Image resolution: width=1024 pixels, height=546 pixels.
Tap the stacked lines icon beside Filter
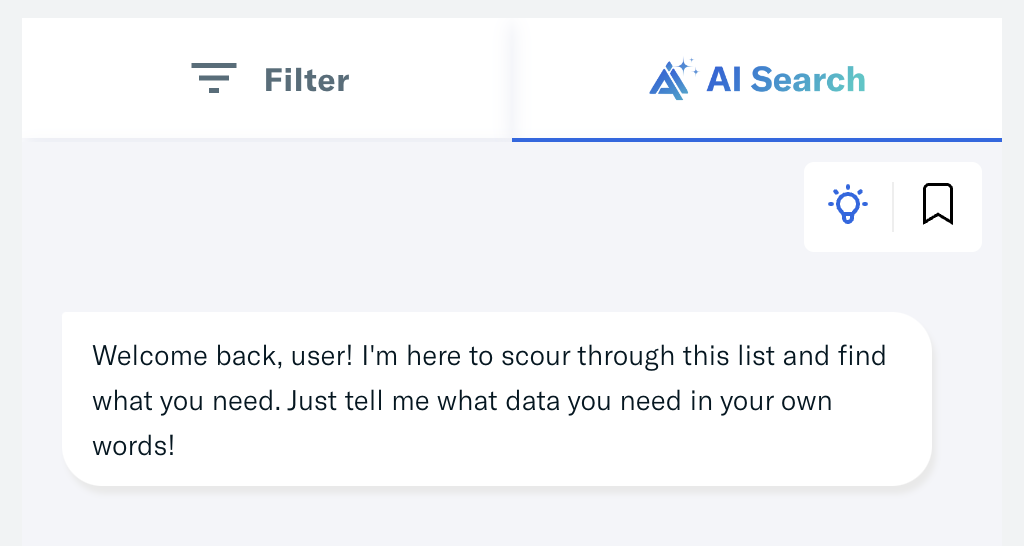coord(214,78)
